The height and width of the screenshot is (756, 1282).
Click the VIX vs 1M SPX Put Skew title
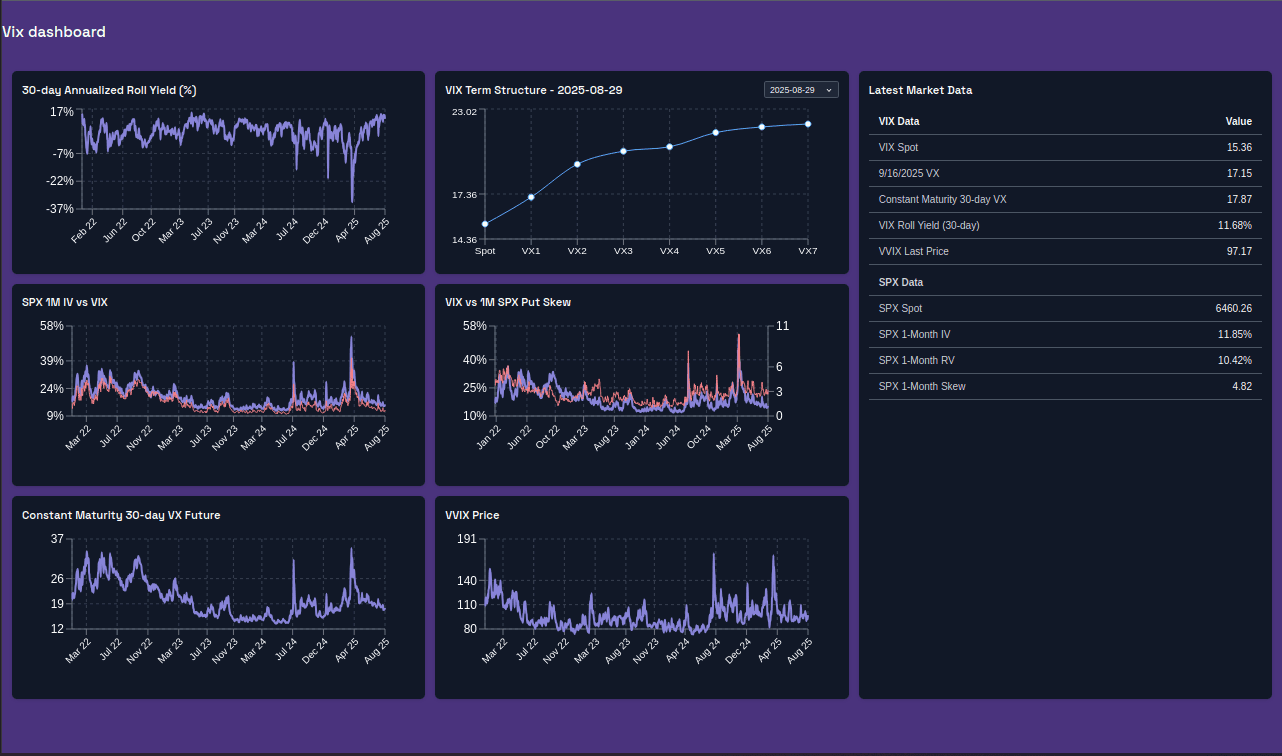point(508,302)
